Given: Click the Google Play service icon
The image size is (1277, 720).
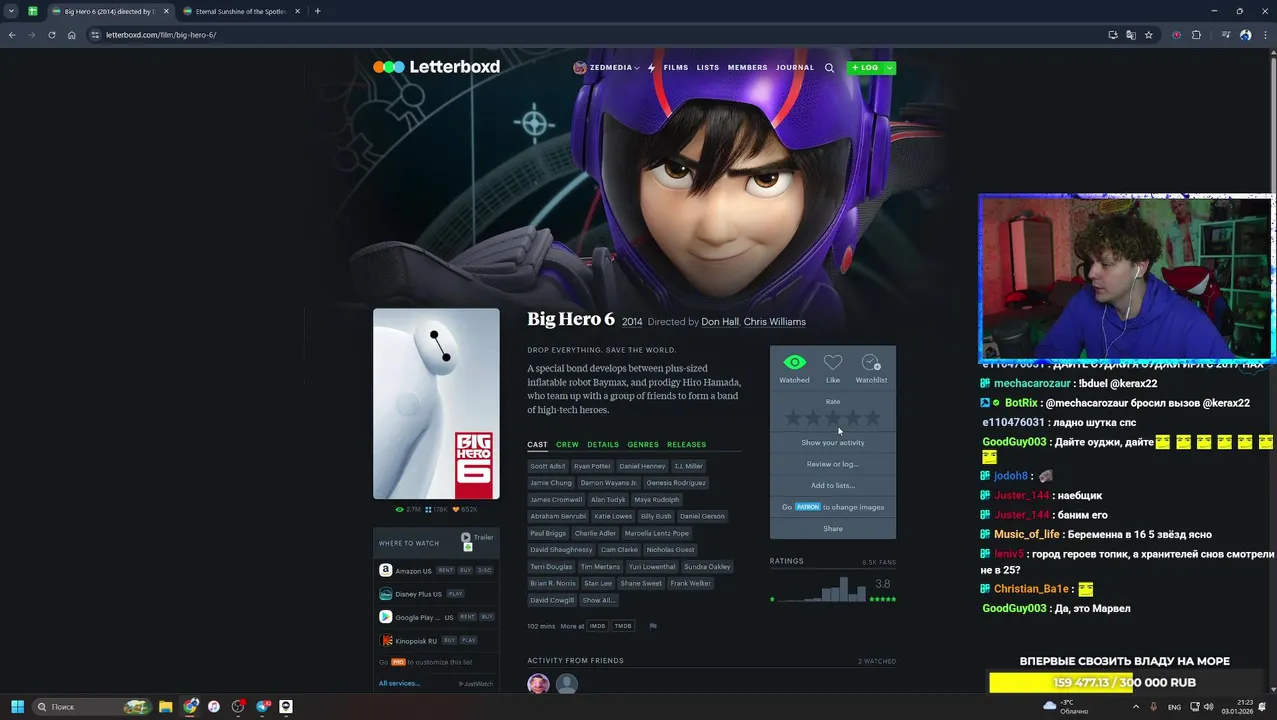Looking at the screenshot, I should point(385,617).
